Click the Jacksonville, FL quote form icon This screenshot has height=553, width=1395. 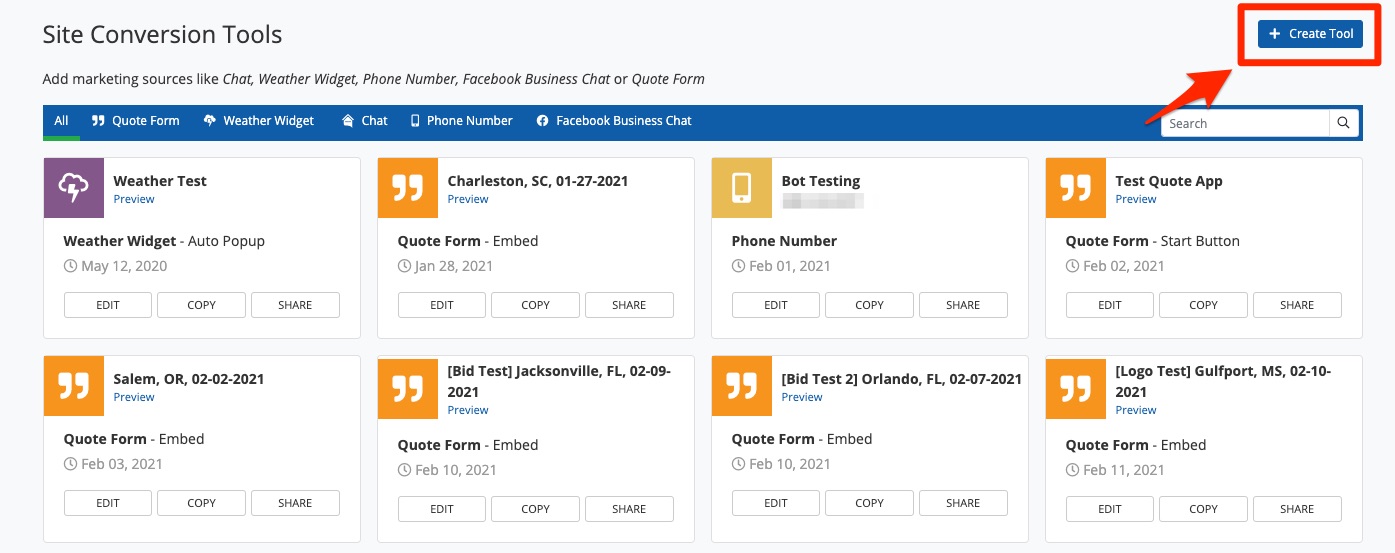pos(408,389)
